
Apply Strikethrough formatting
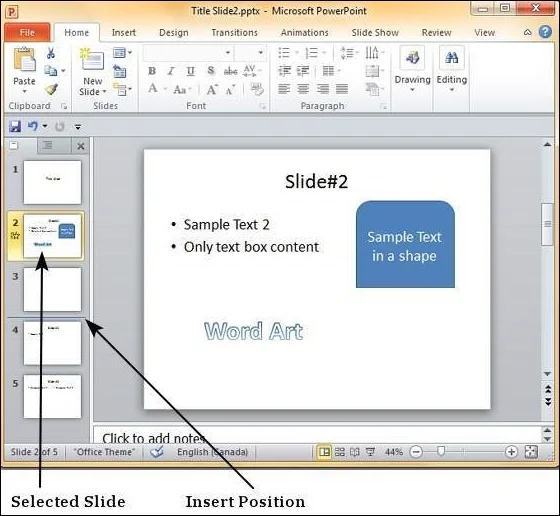(230, 71)
